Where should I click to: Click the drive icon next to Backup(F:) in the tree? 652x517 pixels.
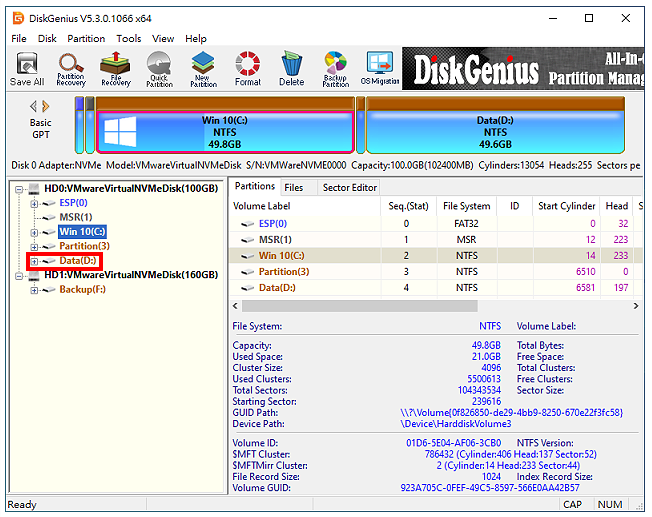point(49,290)
